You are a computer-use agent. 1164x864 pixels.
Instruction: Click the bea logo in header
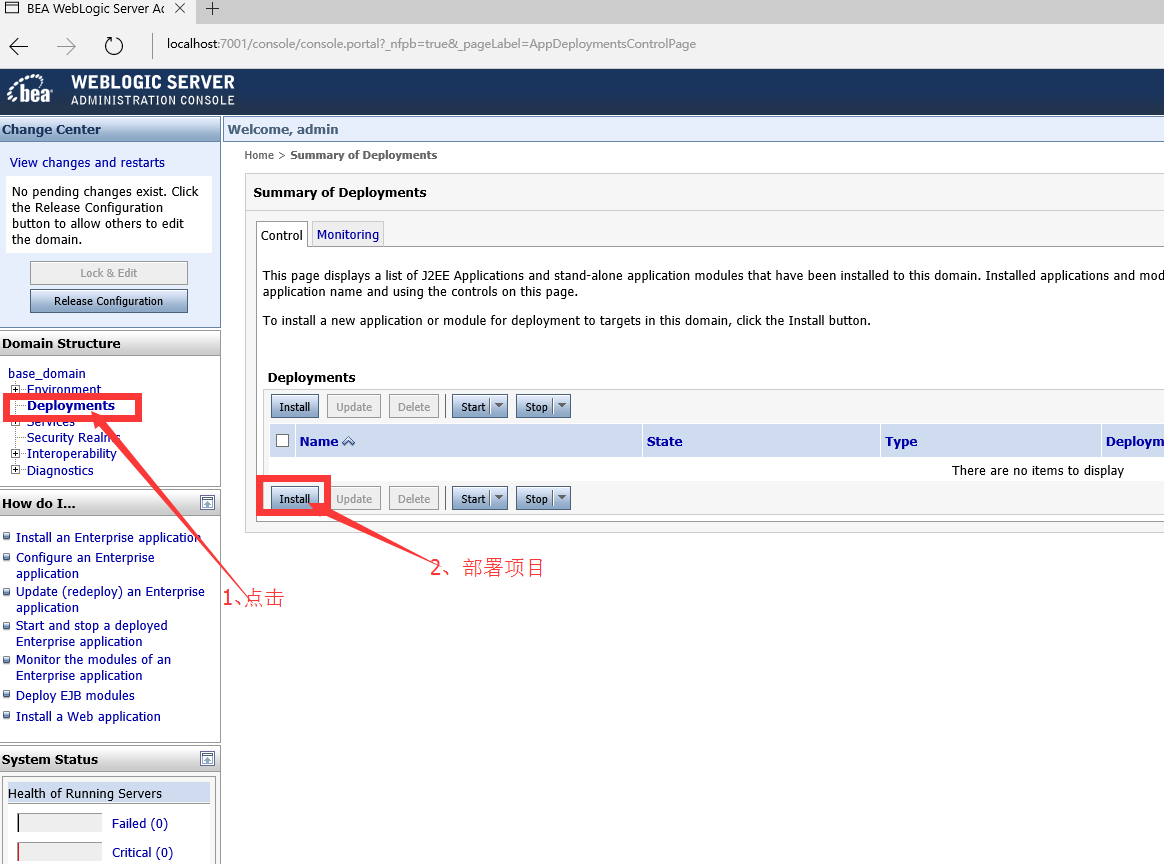pos(30,90)
